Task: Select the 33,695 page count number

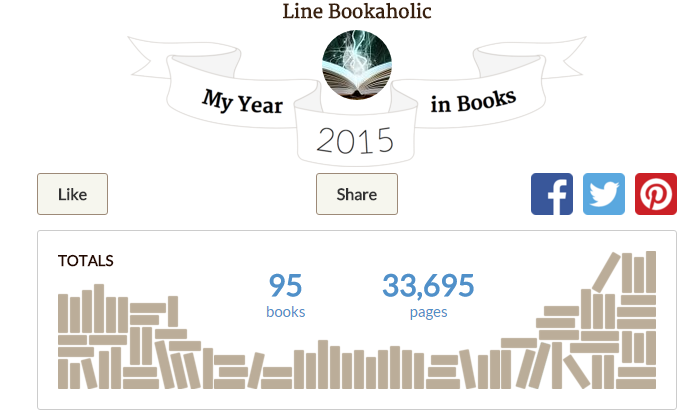Action: (428, 285)
